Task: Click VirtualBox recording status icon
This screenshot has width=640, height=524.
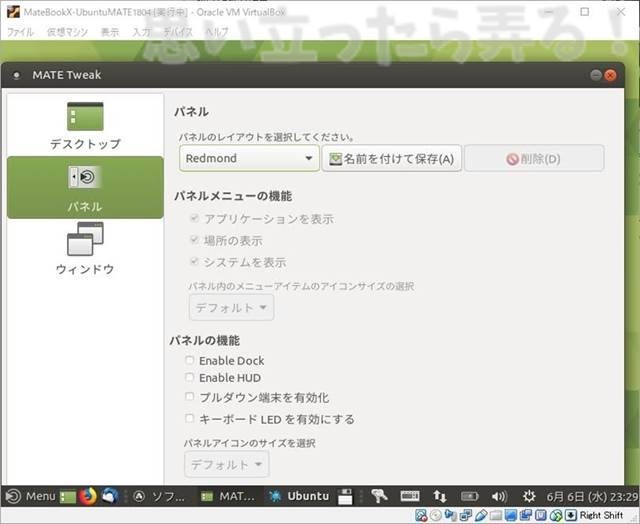Action: tap(526, 515)
